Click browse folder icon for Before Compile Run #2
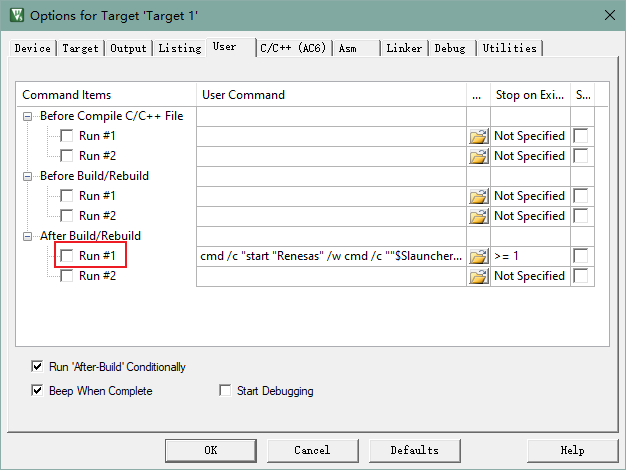The image size is (626, 470). pos(478,156)
